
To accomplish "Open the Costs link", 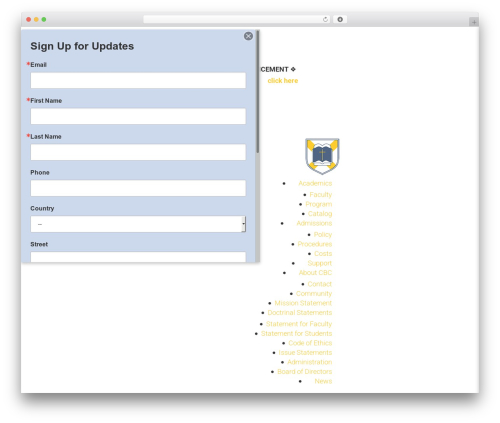I will pos(323,254).
